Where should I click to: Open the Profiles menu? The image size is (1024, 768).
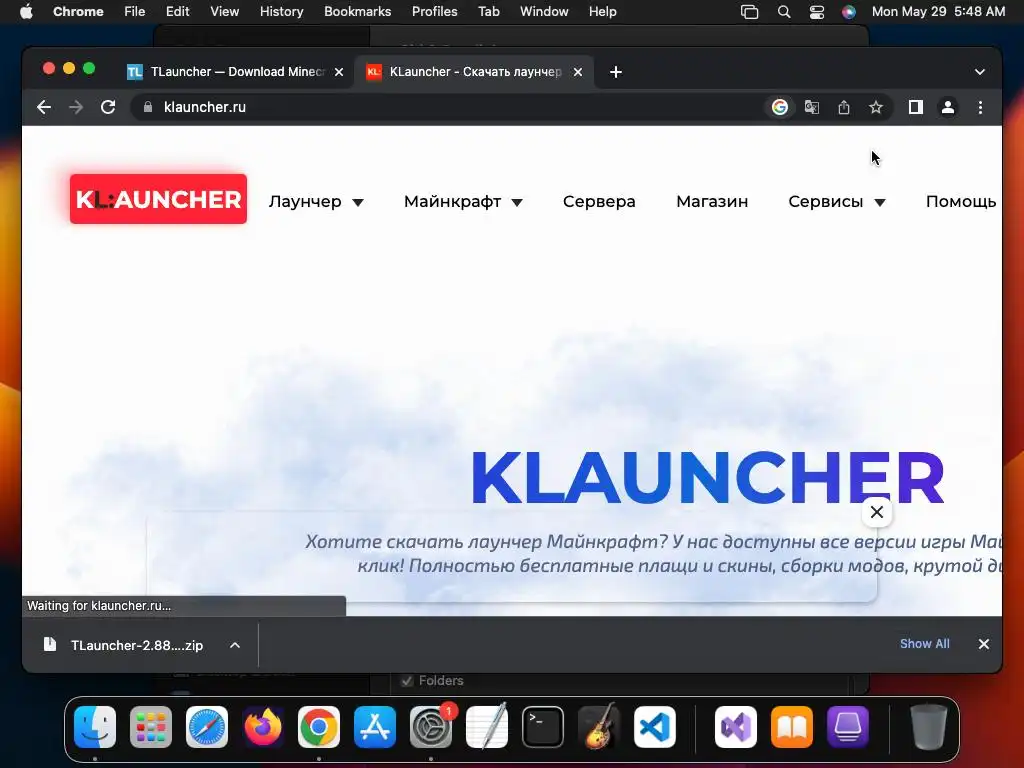pos(434,12)
